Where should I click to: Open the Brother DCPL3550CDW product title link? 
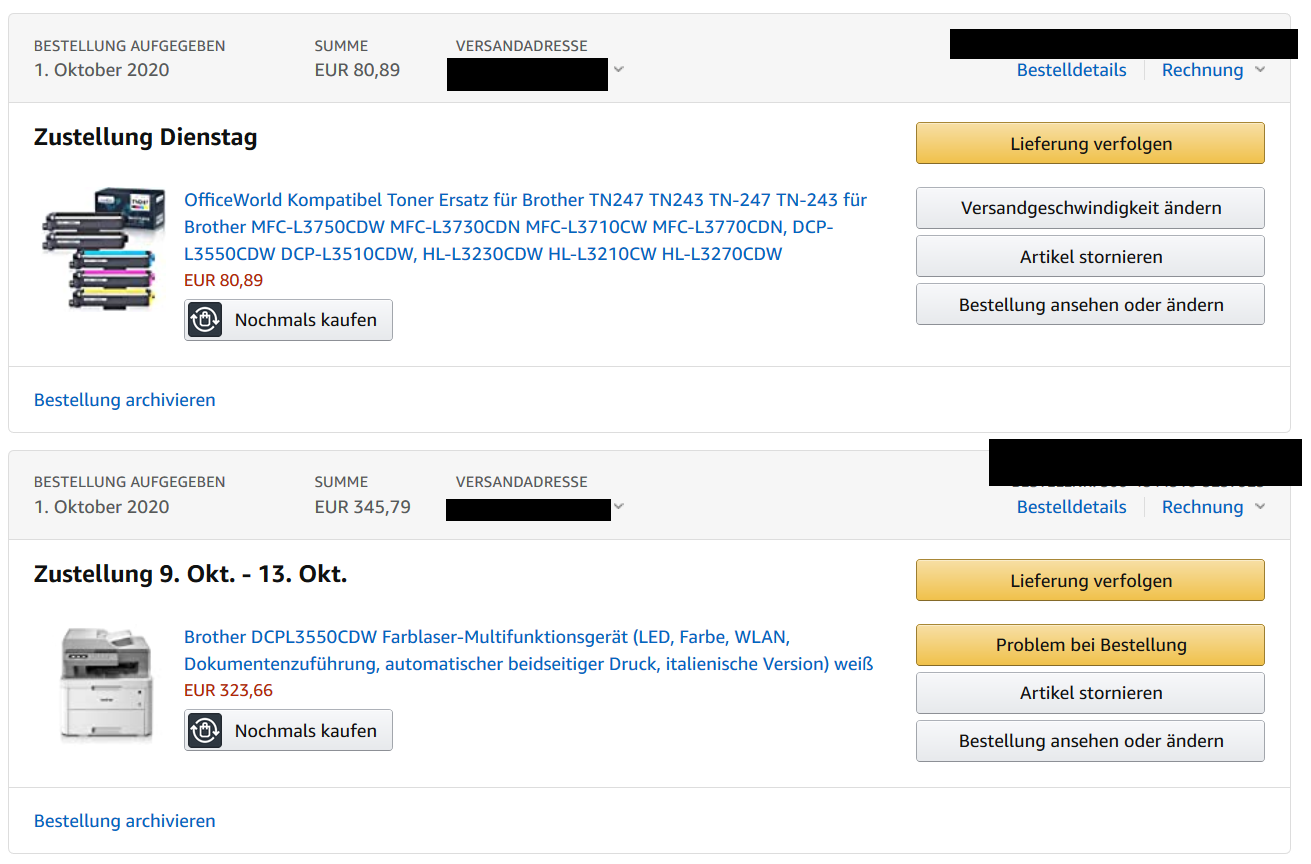click(529, 650)
